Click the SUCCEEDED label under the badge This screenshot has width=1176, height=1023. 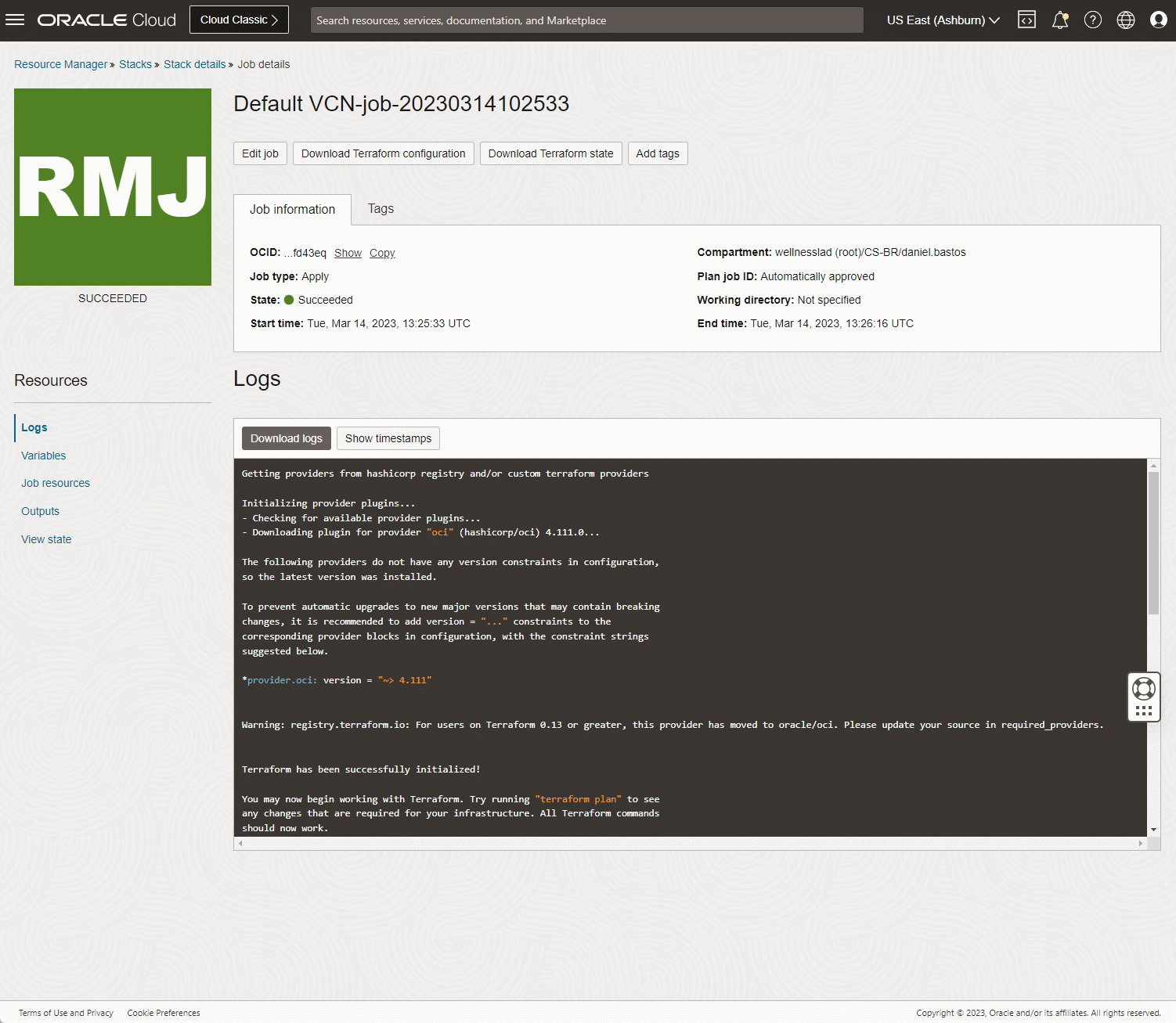113,298
